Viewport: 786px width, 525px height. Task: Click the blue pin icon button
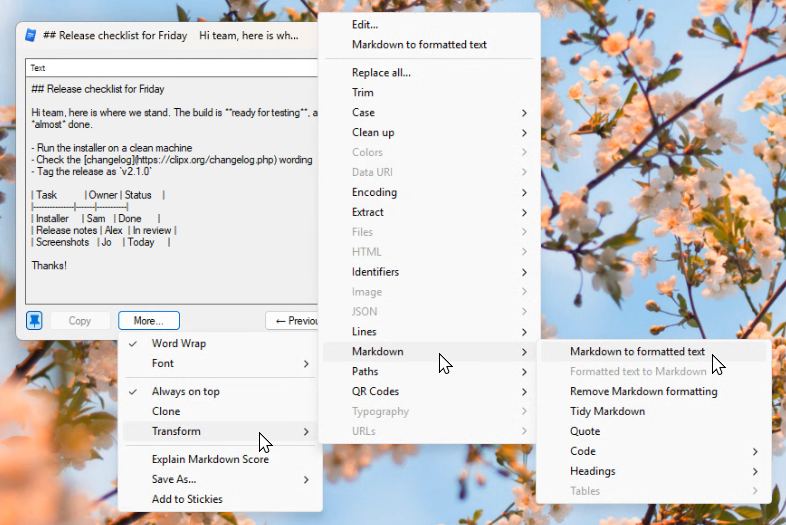pos(34,320)
